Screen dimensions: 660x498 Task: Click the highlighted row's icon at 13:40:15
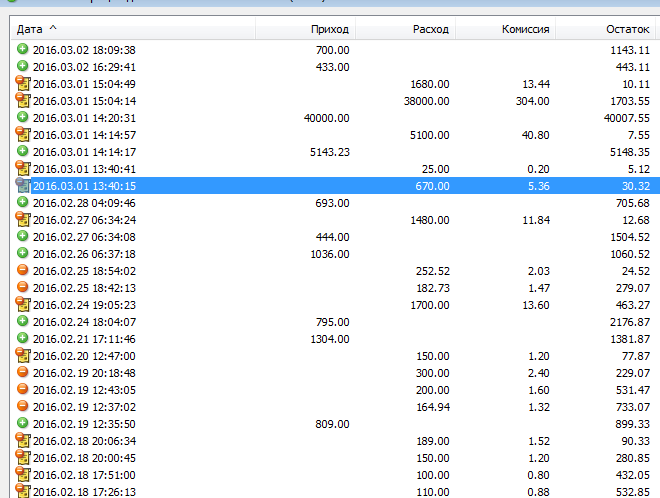click(x=23, y=185)
